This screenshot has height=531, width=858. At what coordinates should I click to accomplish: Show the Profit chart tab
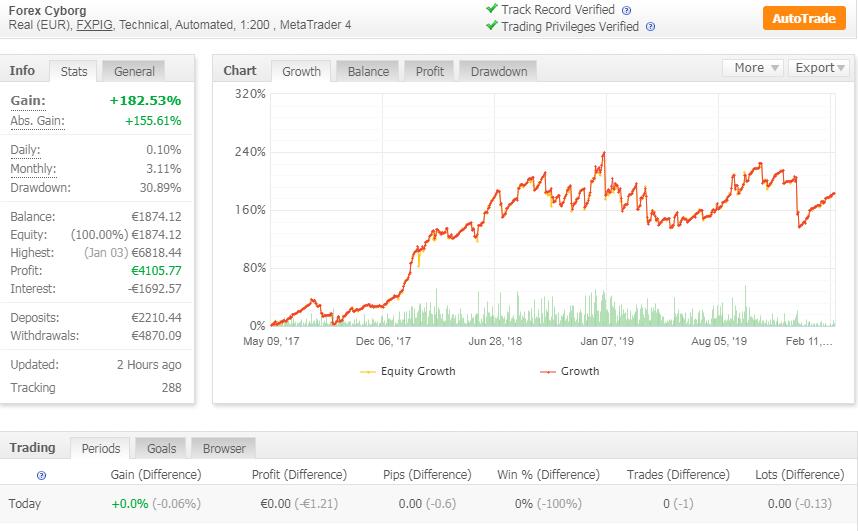[430, 71]
